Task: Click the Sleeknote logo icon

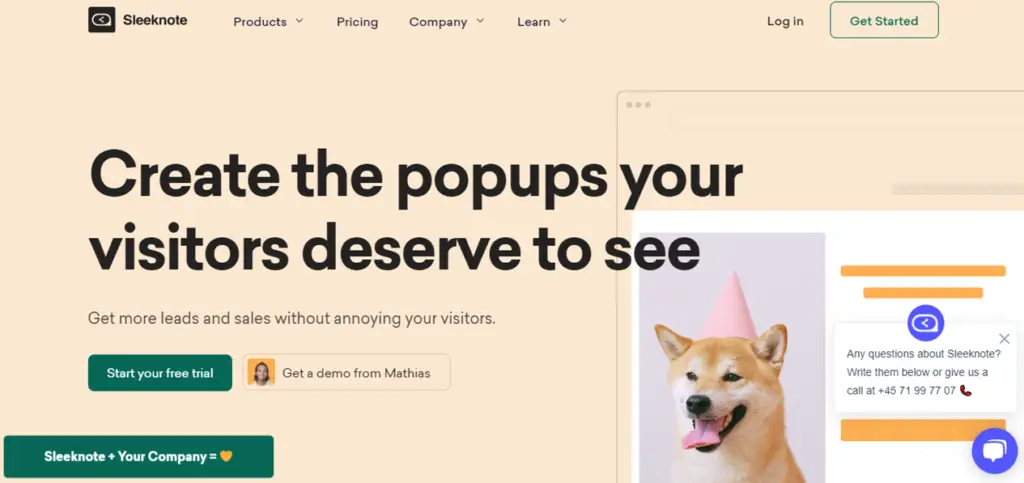Action: coord(101,20)
